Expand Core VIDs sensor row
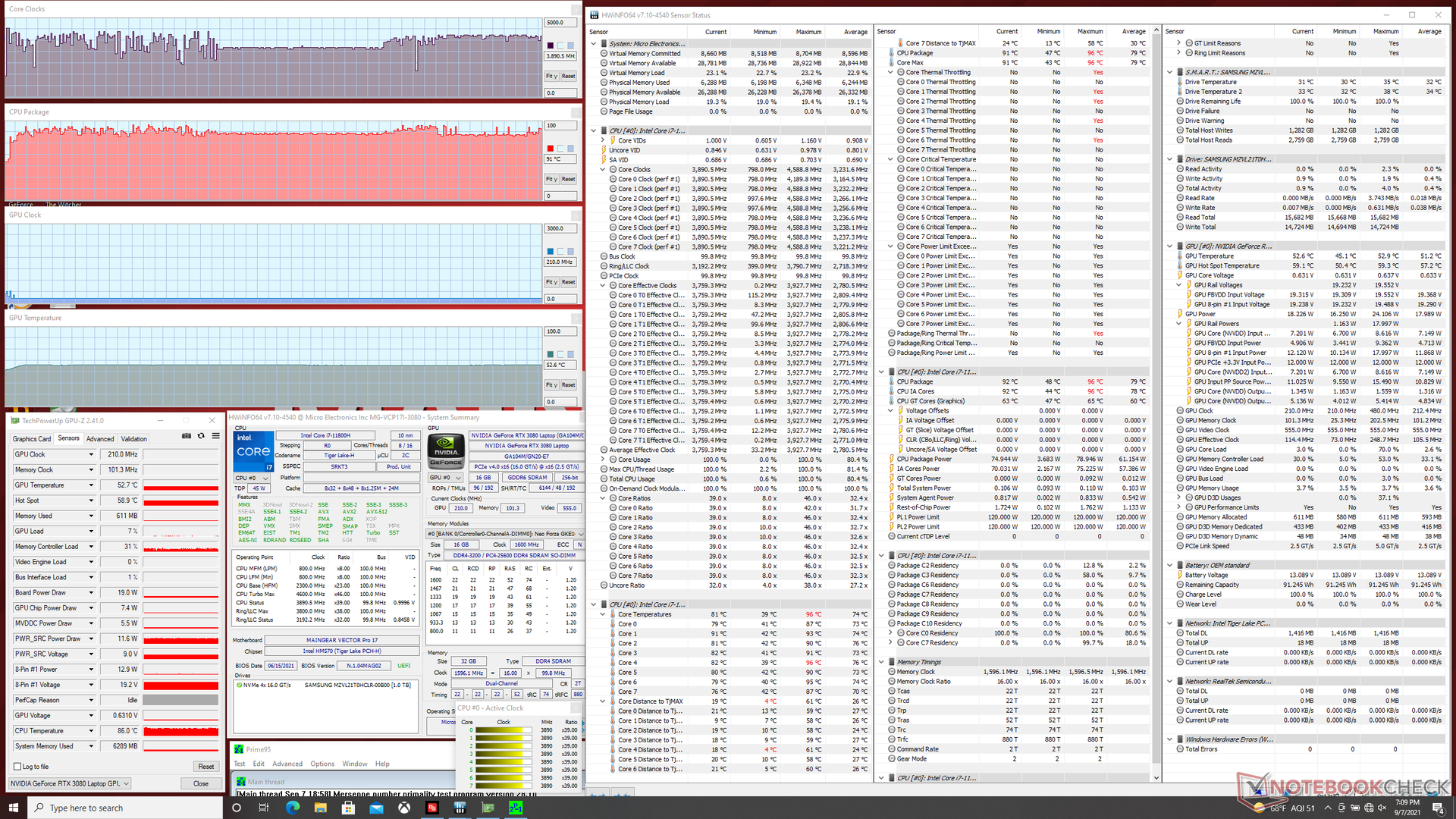Screen dimensions: 1456x819 pos(603,140)
